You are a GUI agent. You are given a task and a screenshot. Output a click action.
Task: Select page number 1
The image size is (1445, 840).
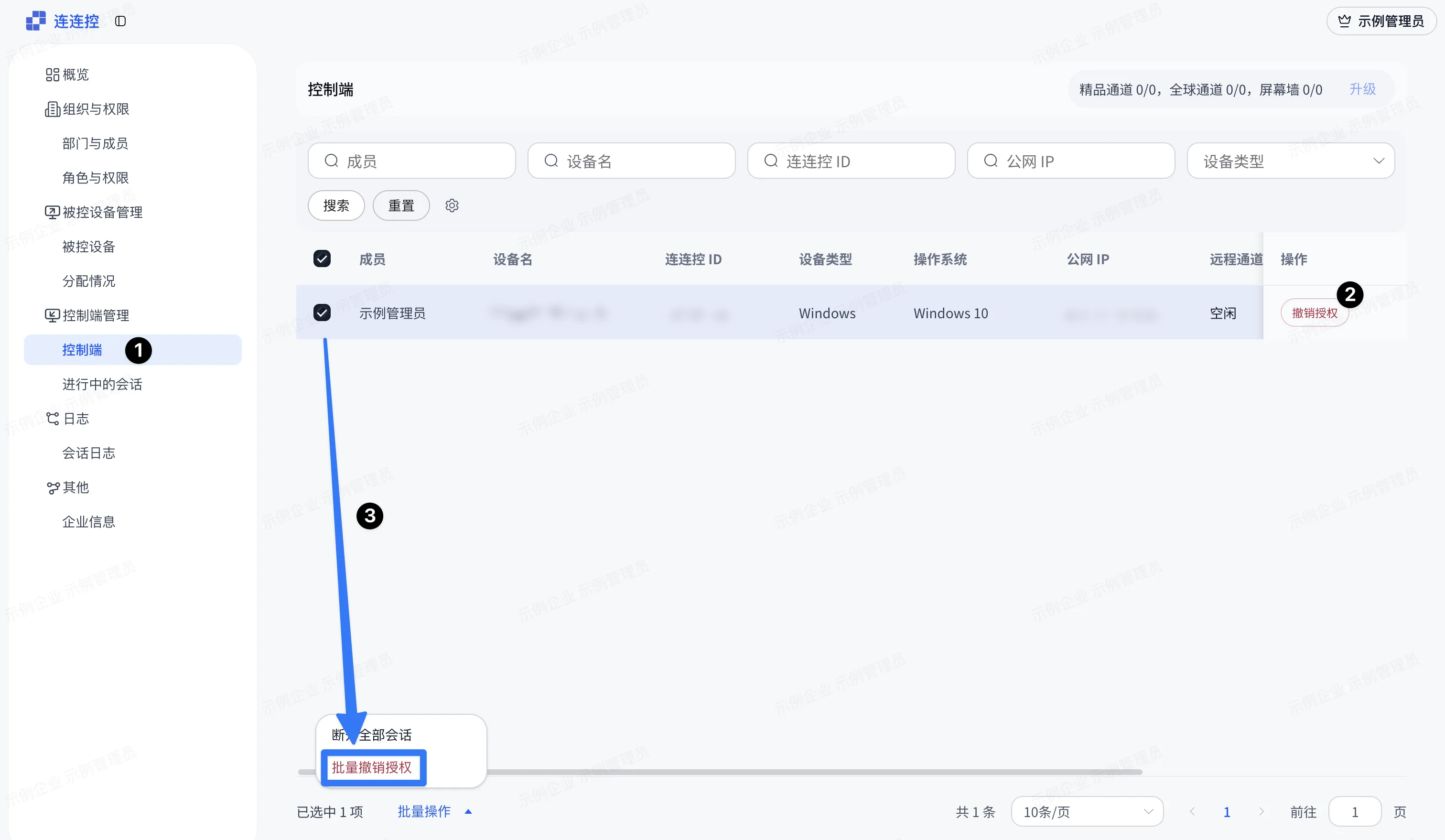pos(1227,811)
